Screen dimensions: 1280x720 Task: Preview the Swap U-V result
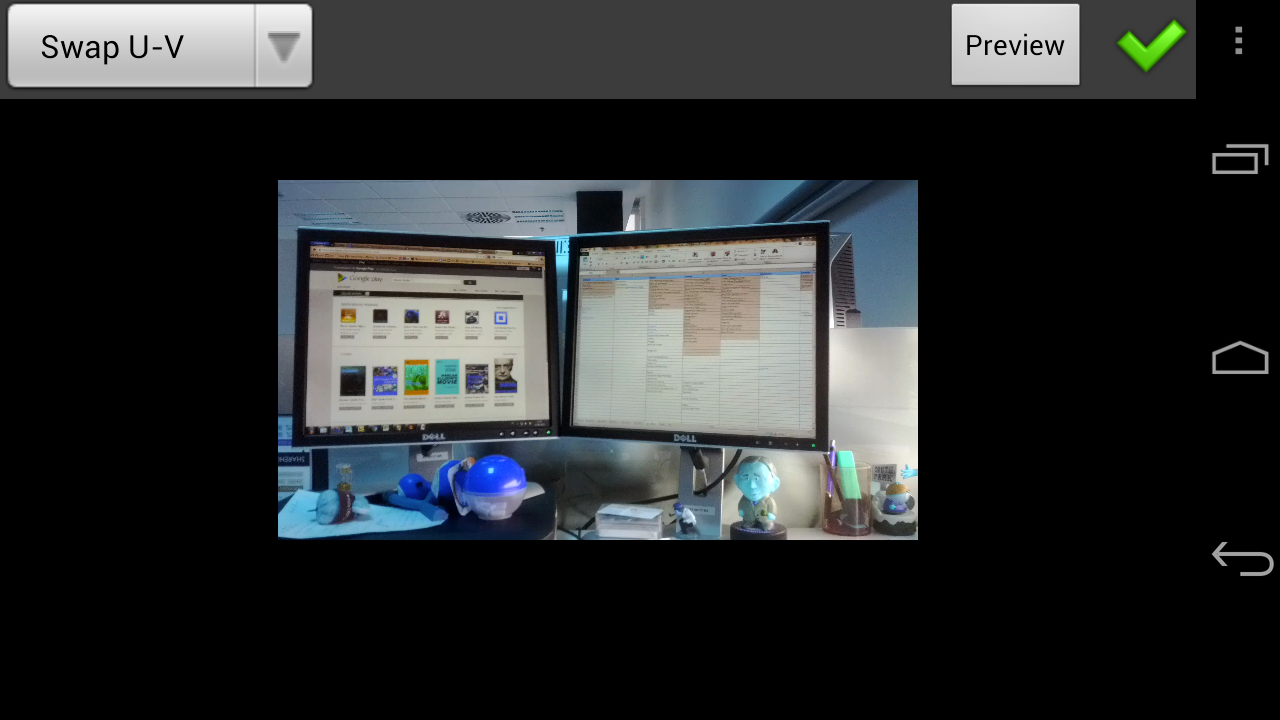click(1014, 45)
